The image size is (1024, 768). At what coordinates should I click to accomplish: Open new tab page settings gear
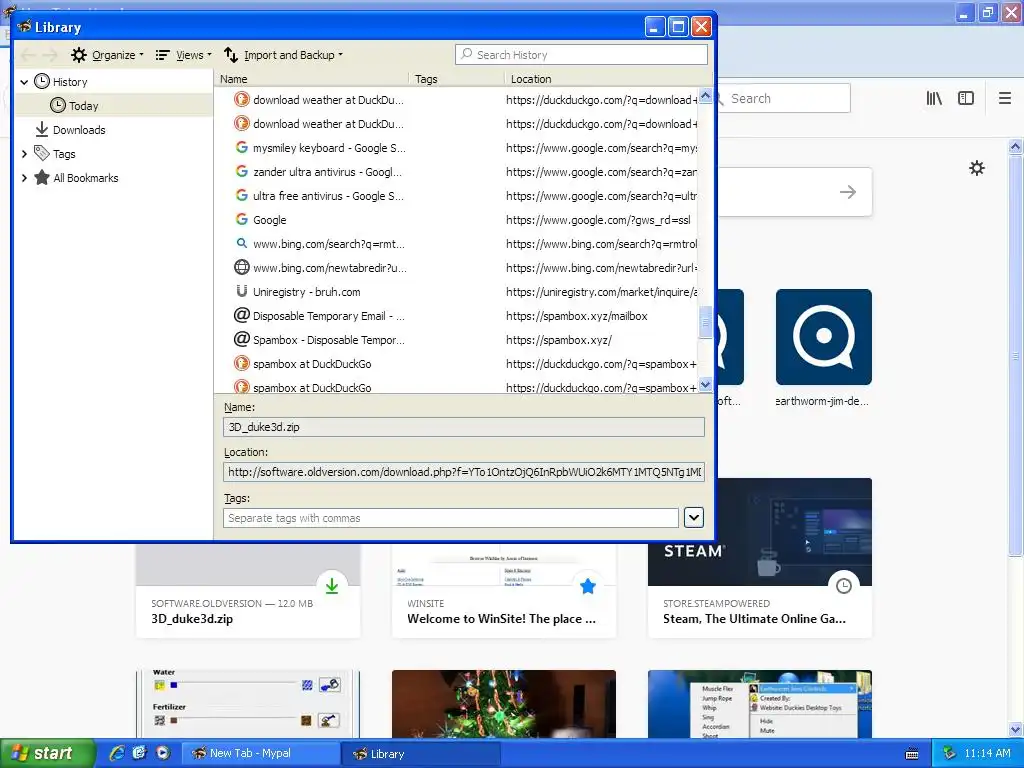point(977,168)
